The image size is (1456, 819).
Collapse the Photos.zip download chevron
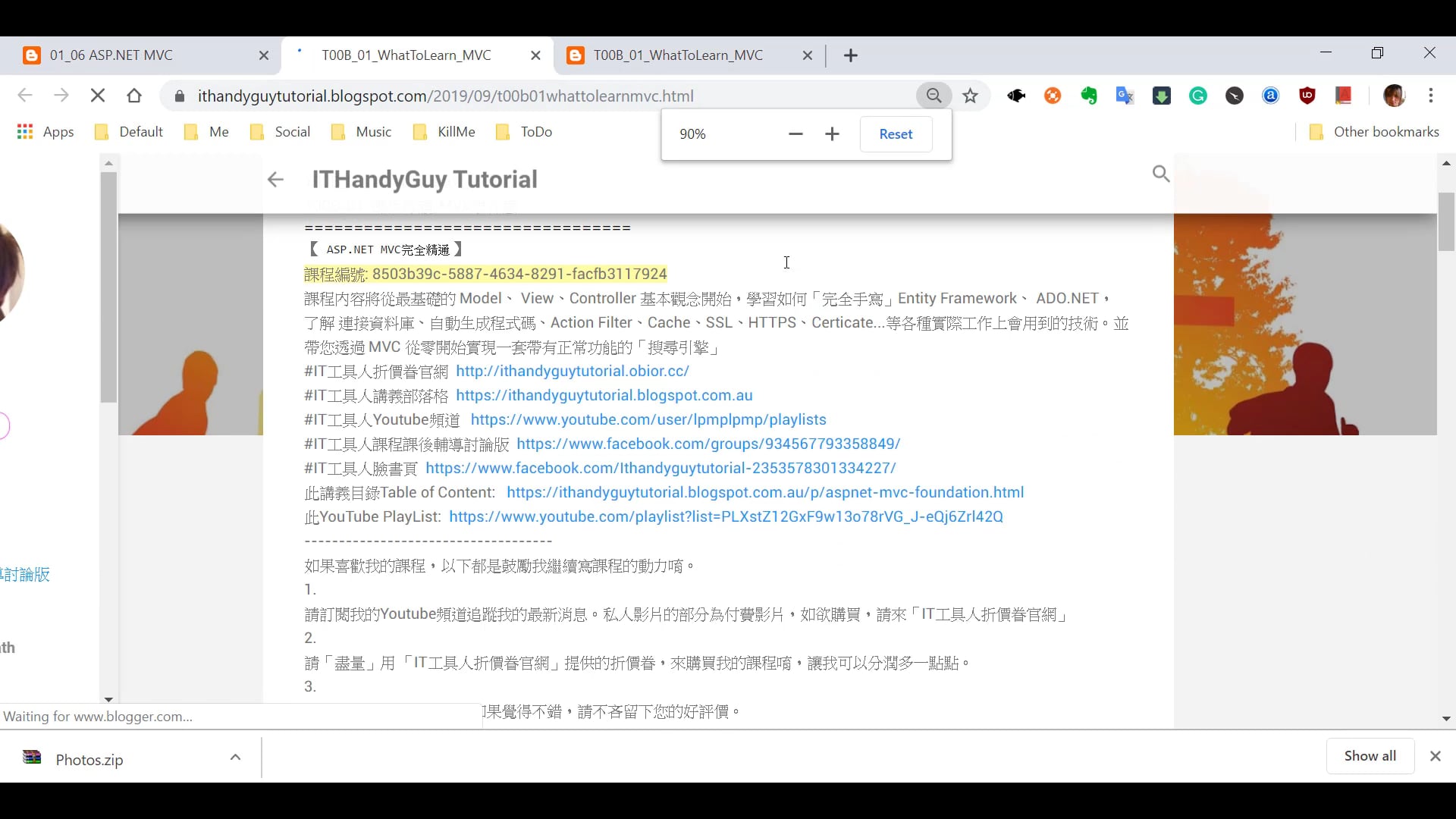pyautogui.click(x=234, y=757)
